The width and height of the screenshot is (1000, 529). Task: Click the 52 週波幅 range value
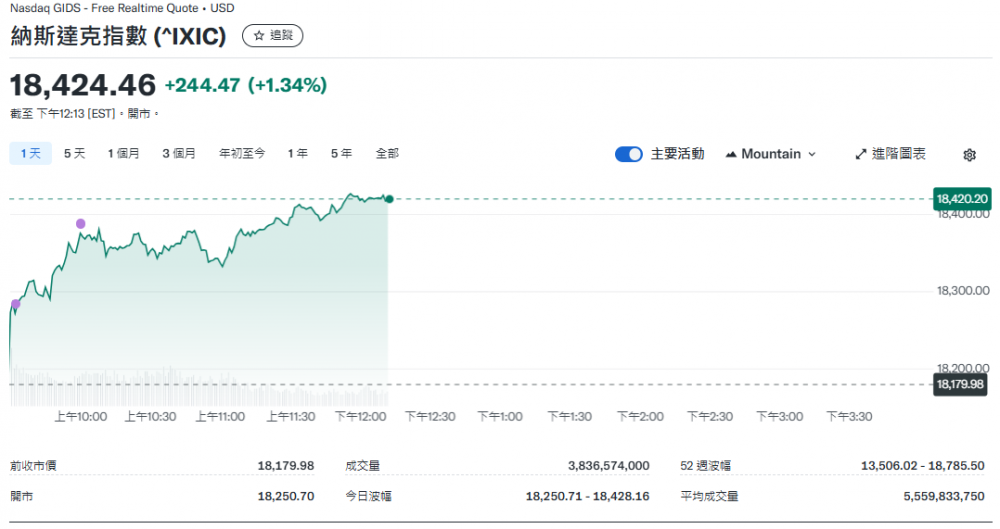922,466
